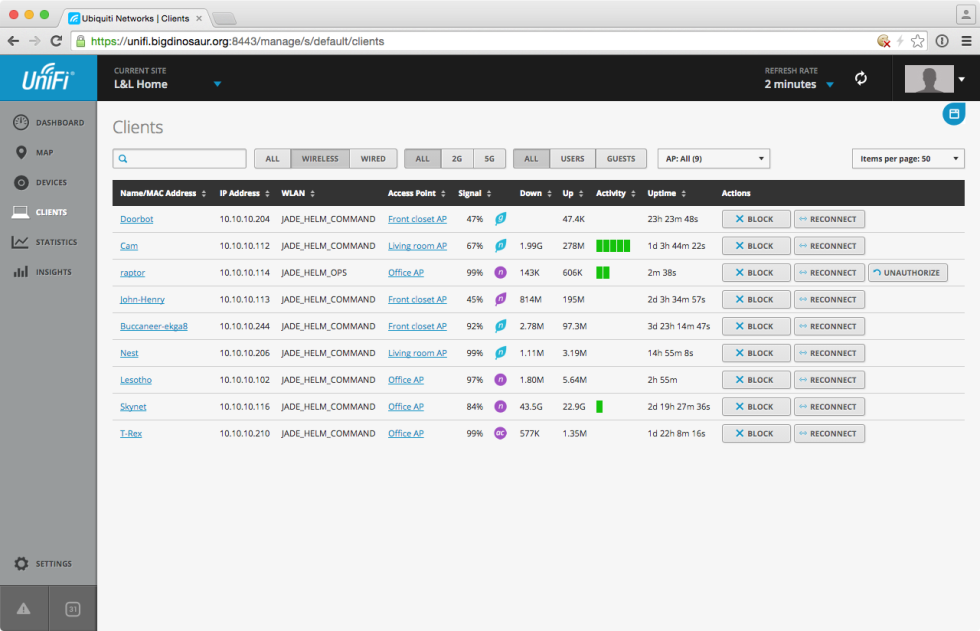This screenshot has width=980, height=631.
Task: Open the events calendar icon at bottom left
Action: [73, 609]
